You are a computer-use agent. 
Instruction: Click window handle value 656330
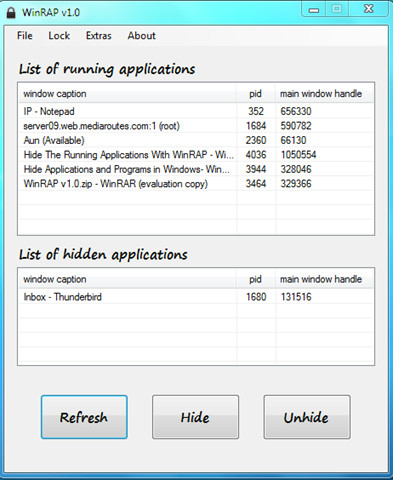point(296,111)
